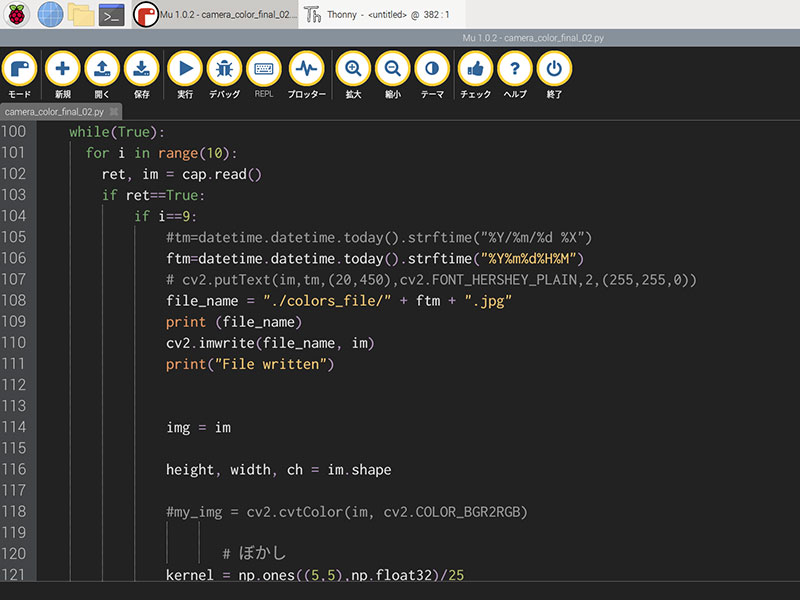Image resolution: width=800 pixels, height=600 pixels.
Task: Open the Raspberry Pi applications menu
Action: pyautogui.click(x=18, y=14)
